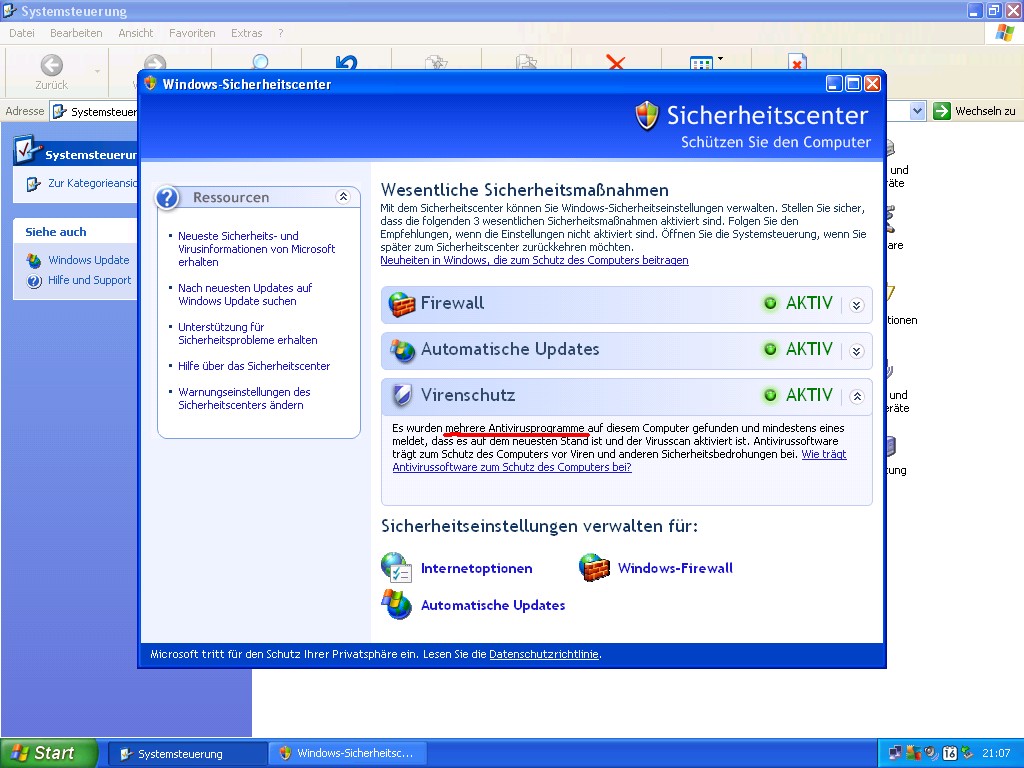Click the calendar 16 tray icon
The height and width of the screenshot is (768, 1024).
tap(950, 753)
